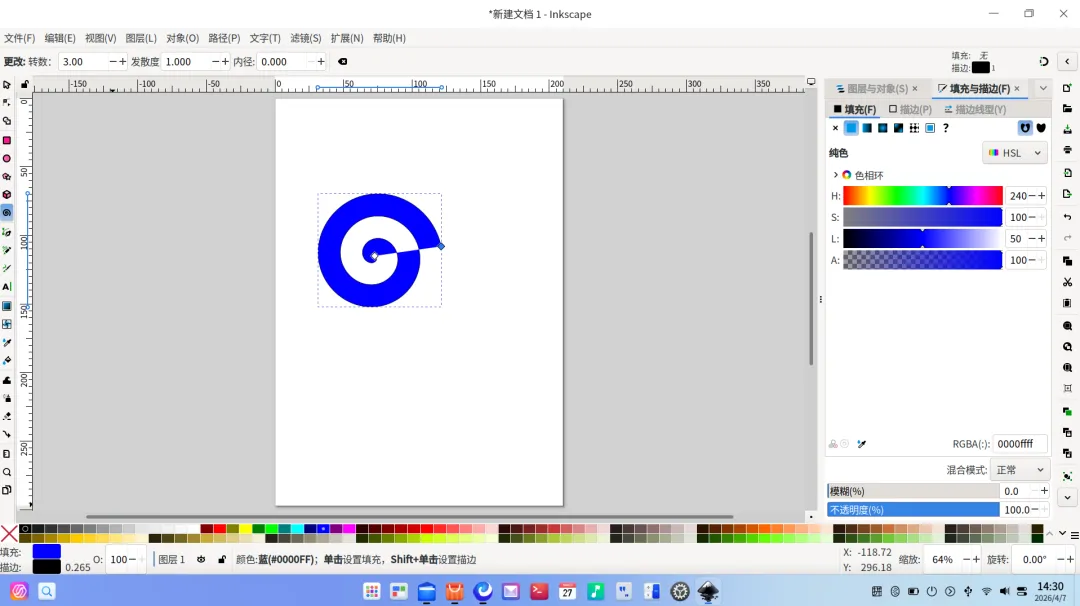Collapse the tool options bar chevron
The image size is (1080, 606).
click(x=1067, y=61)
